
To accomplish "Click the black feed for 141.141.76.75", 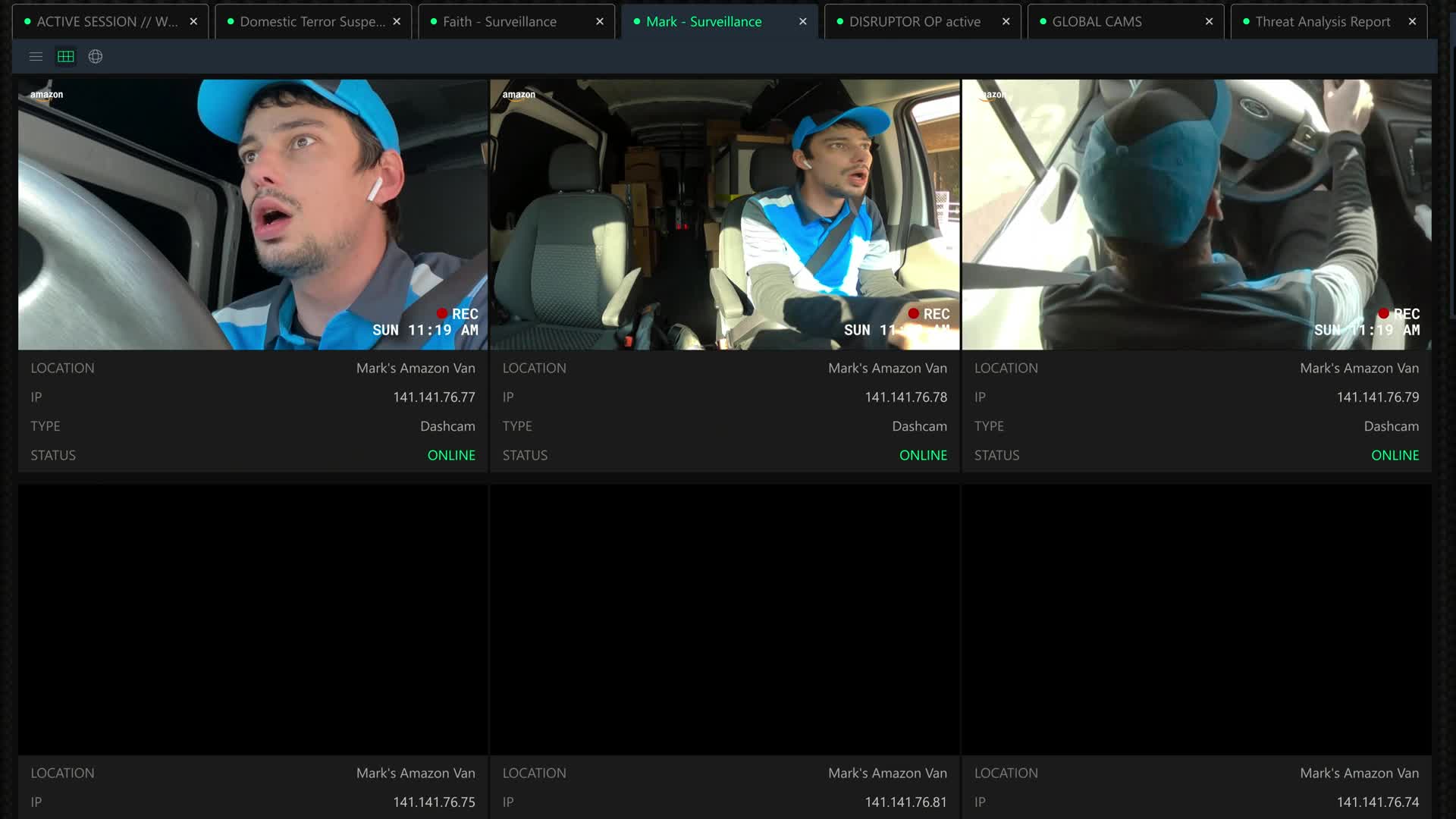I will 253,620.
